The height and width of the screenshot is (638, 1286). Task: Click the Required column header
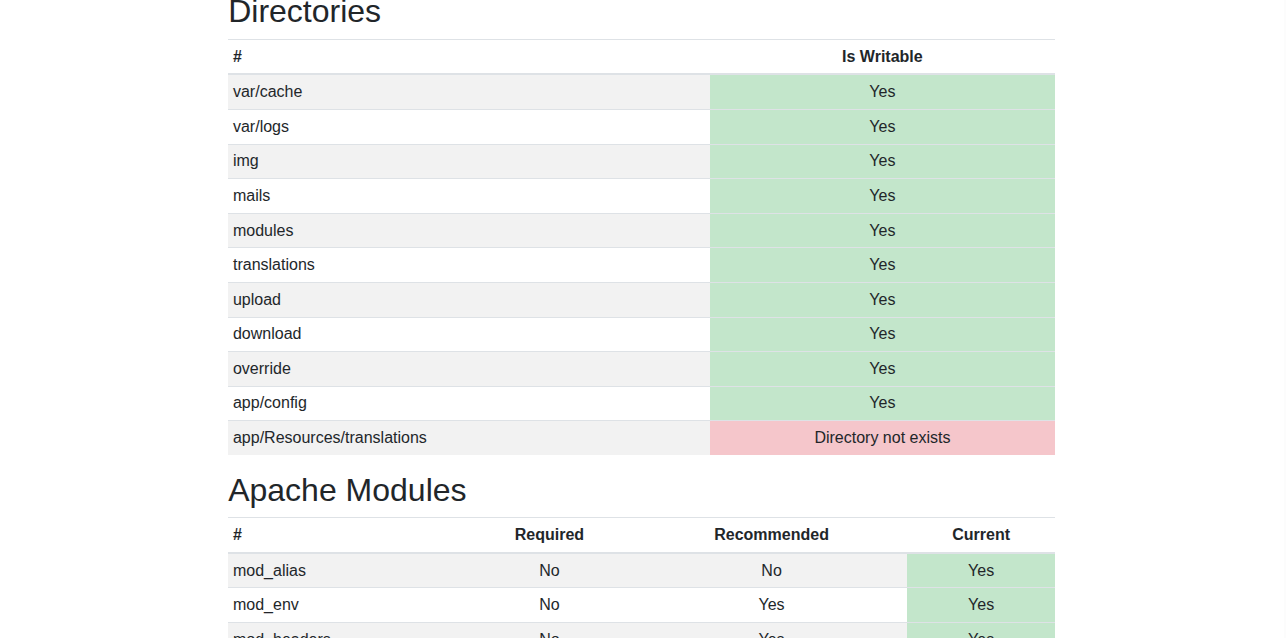[549, 535]
